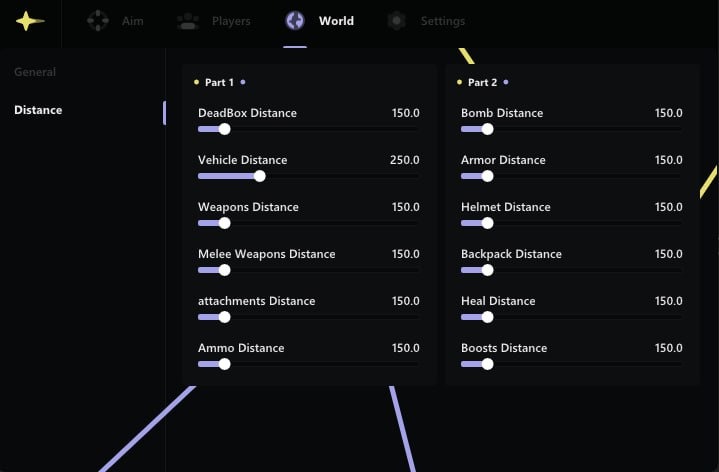Click the Bomb Distance slider handle
The height and width of the screenshot is (472, 719).
click(x=487, y=129)
